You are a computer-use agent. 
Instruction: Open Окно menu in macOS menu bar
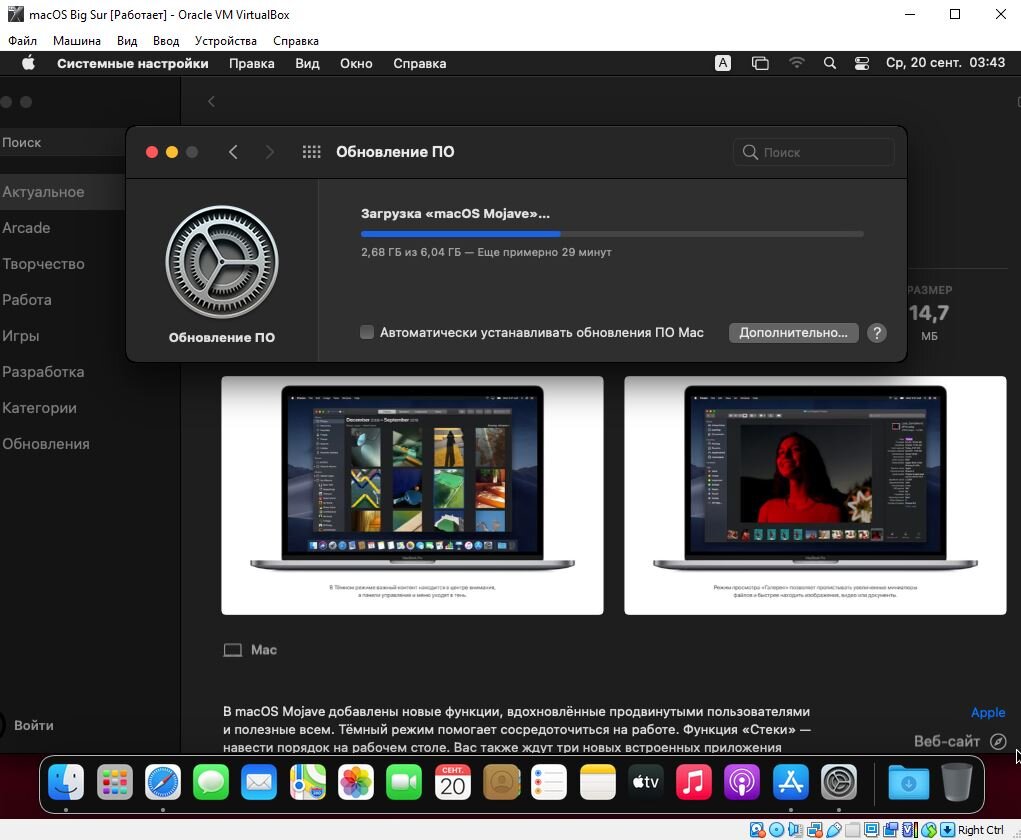356,63
